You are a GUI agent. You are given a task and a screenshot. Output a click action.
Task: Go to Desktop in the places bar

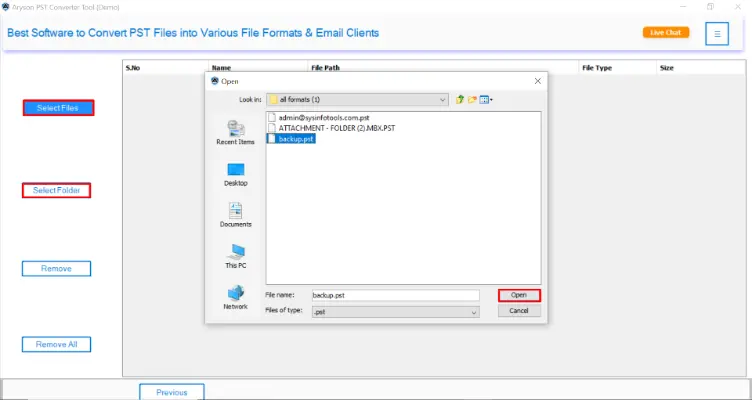coord(235,174)
